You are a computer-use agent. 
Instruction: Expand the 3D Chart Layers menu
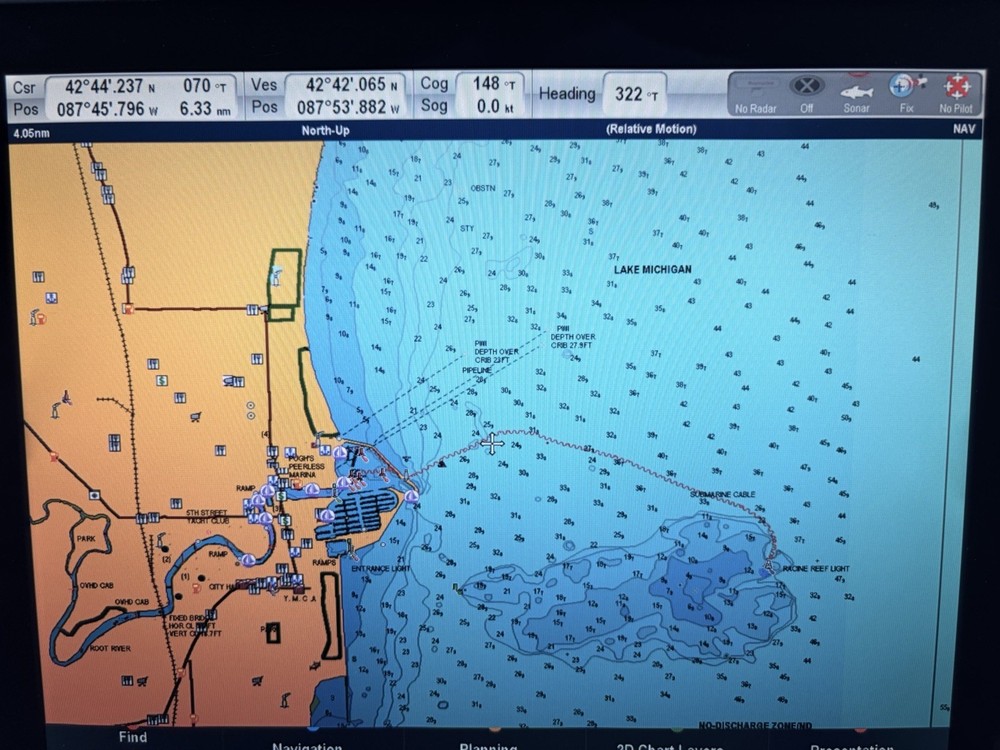pos(668,745)
